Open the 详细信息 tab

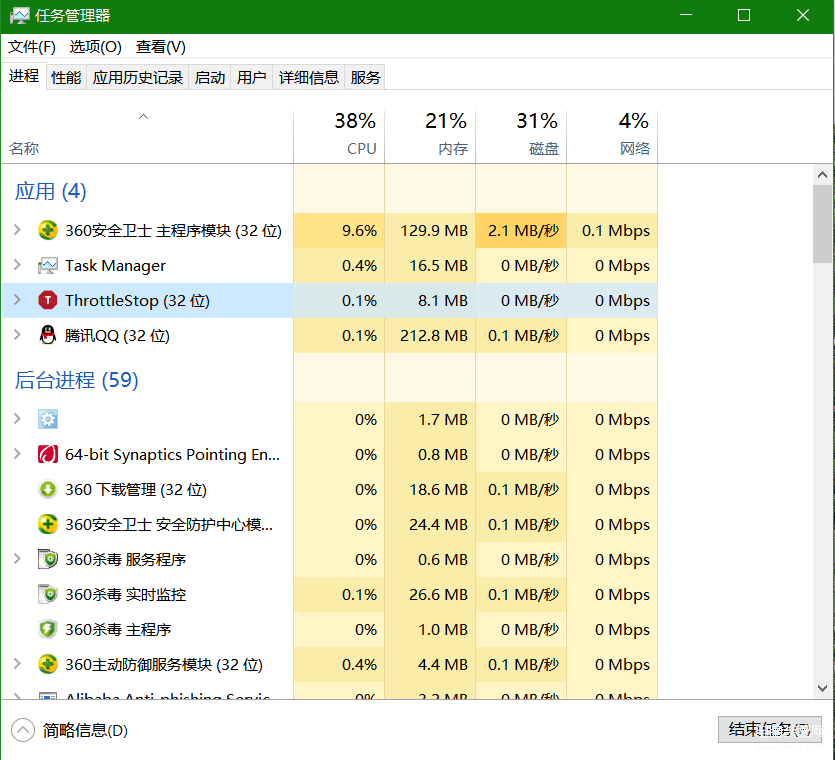tap(309, 78)
